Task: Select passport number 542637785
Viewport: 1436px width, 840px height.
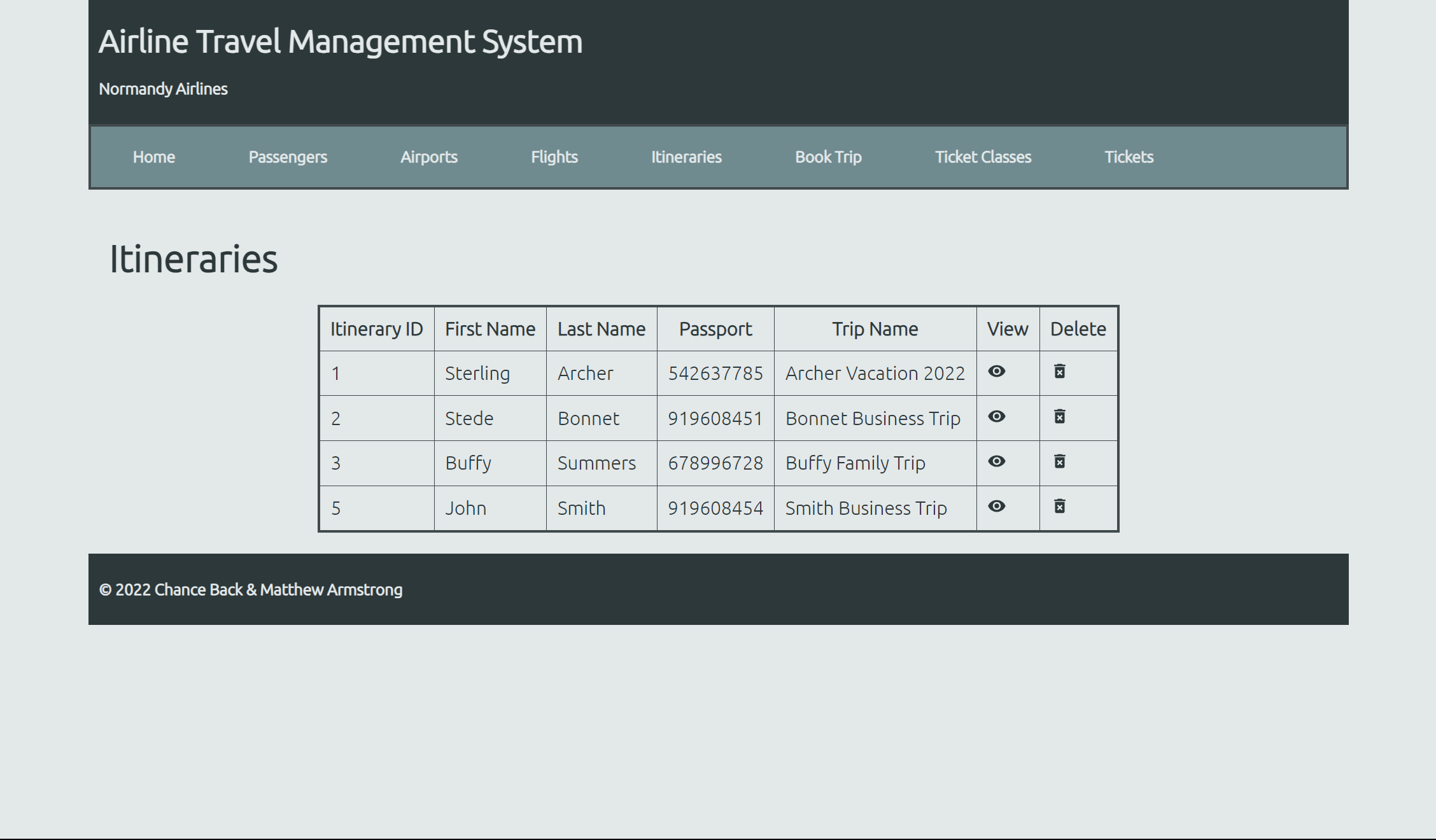Action: [x=715, y=374]
